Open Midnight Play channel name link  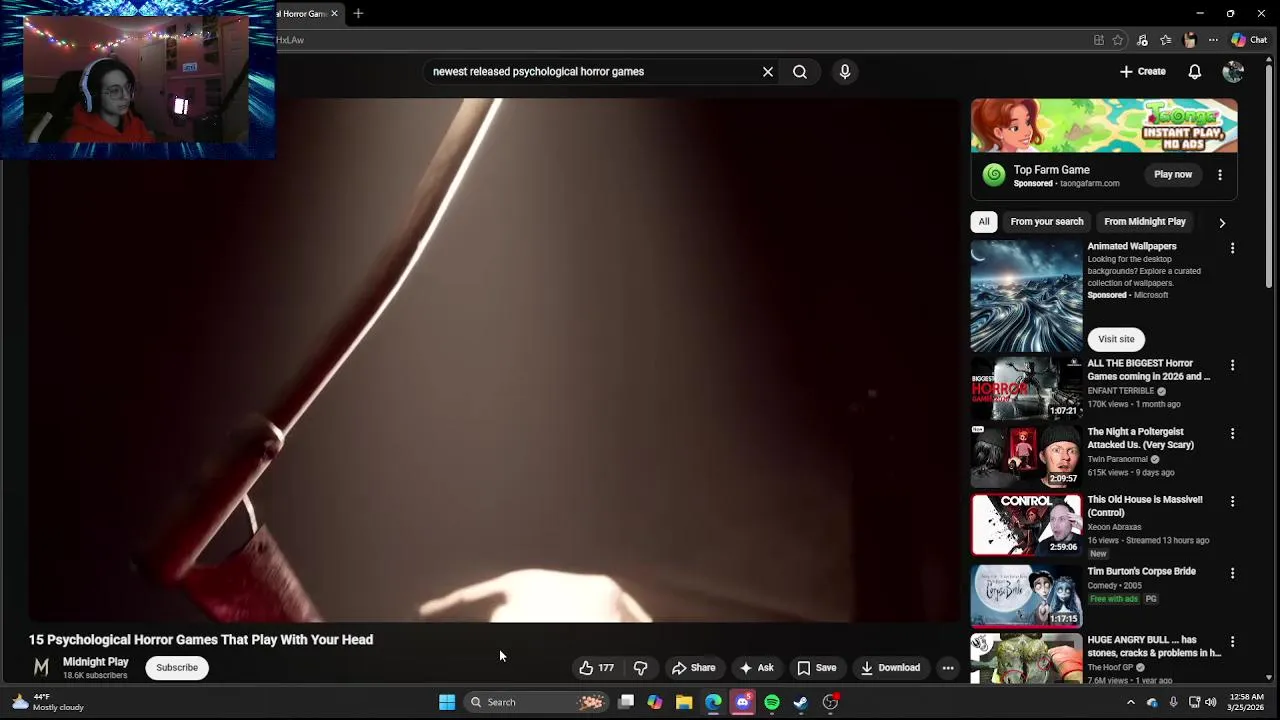[96, 662]
